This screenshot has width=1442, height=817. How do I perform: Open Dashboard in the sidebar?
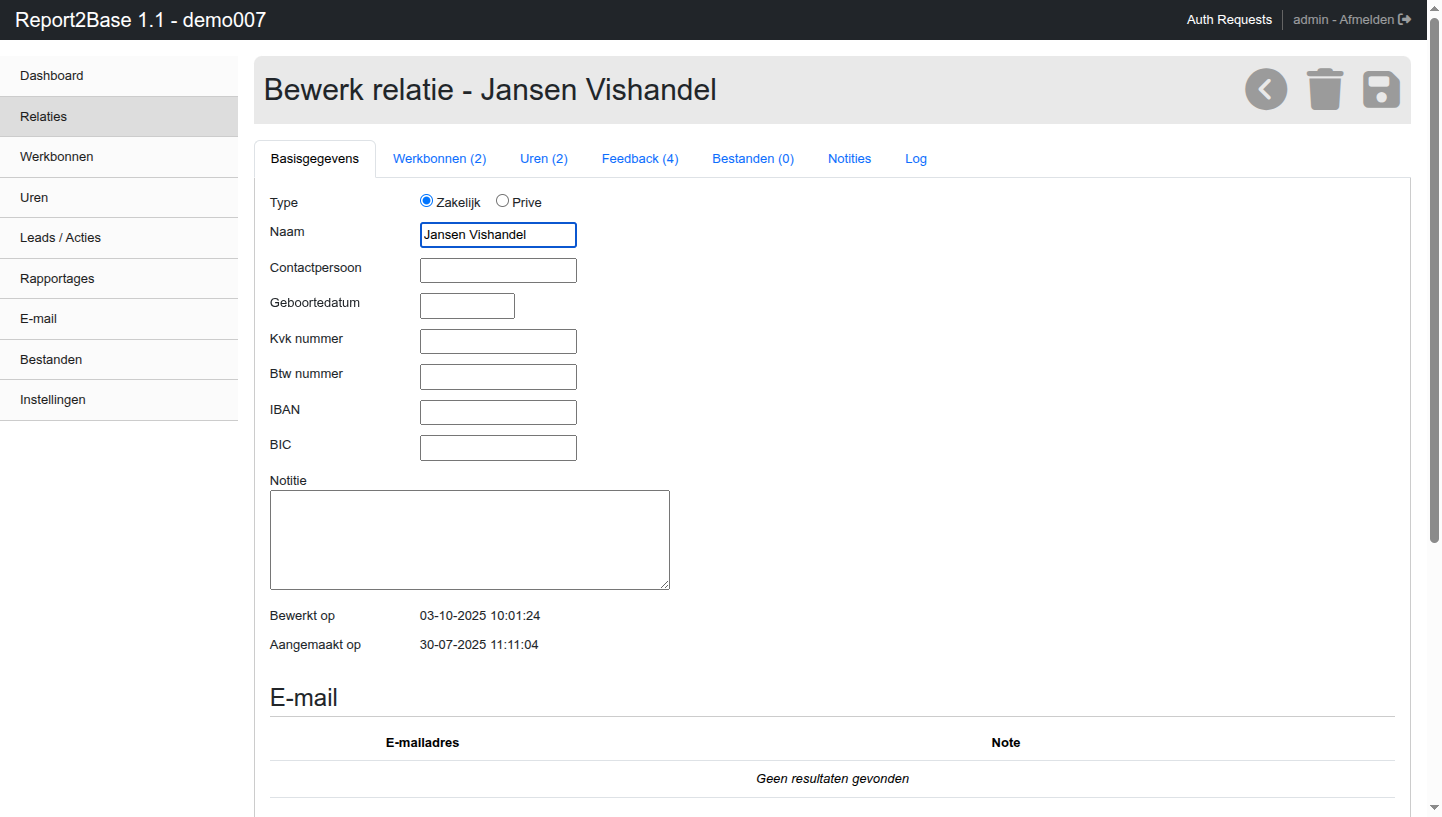click(52, 76)
